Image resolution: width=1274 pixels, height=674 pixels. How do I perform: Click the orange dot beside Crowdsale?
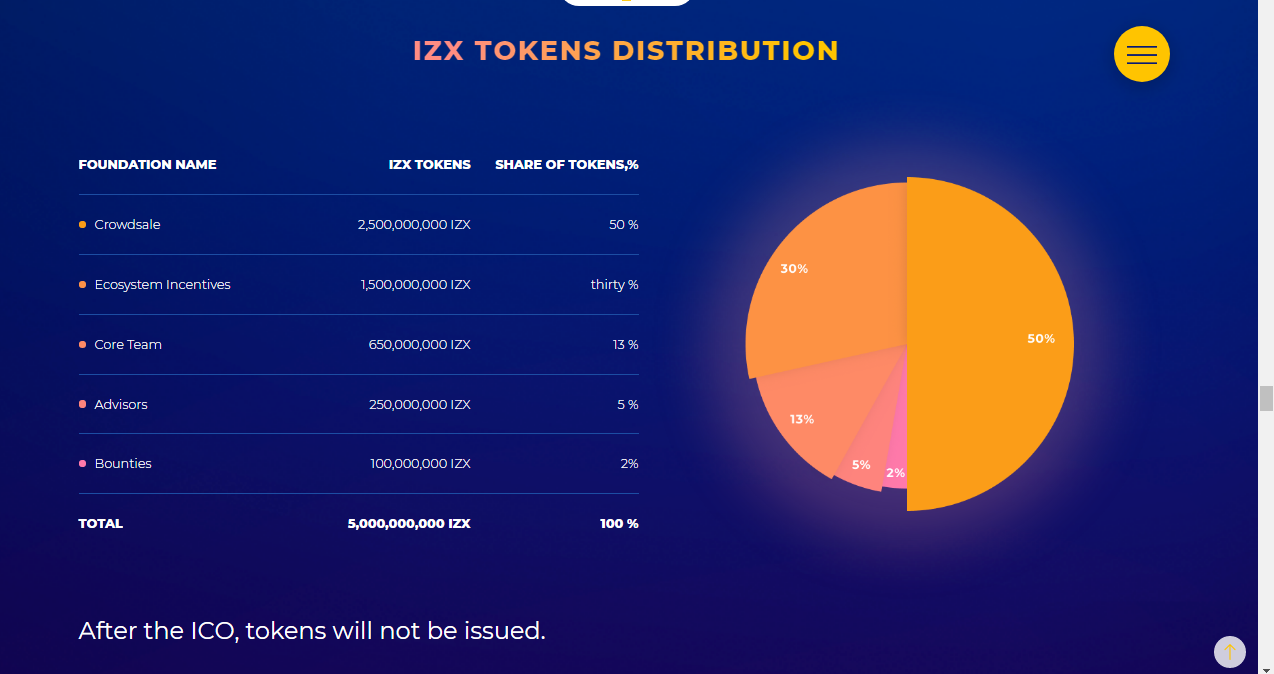pos(81,225)
